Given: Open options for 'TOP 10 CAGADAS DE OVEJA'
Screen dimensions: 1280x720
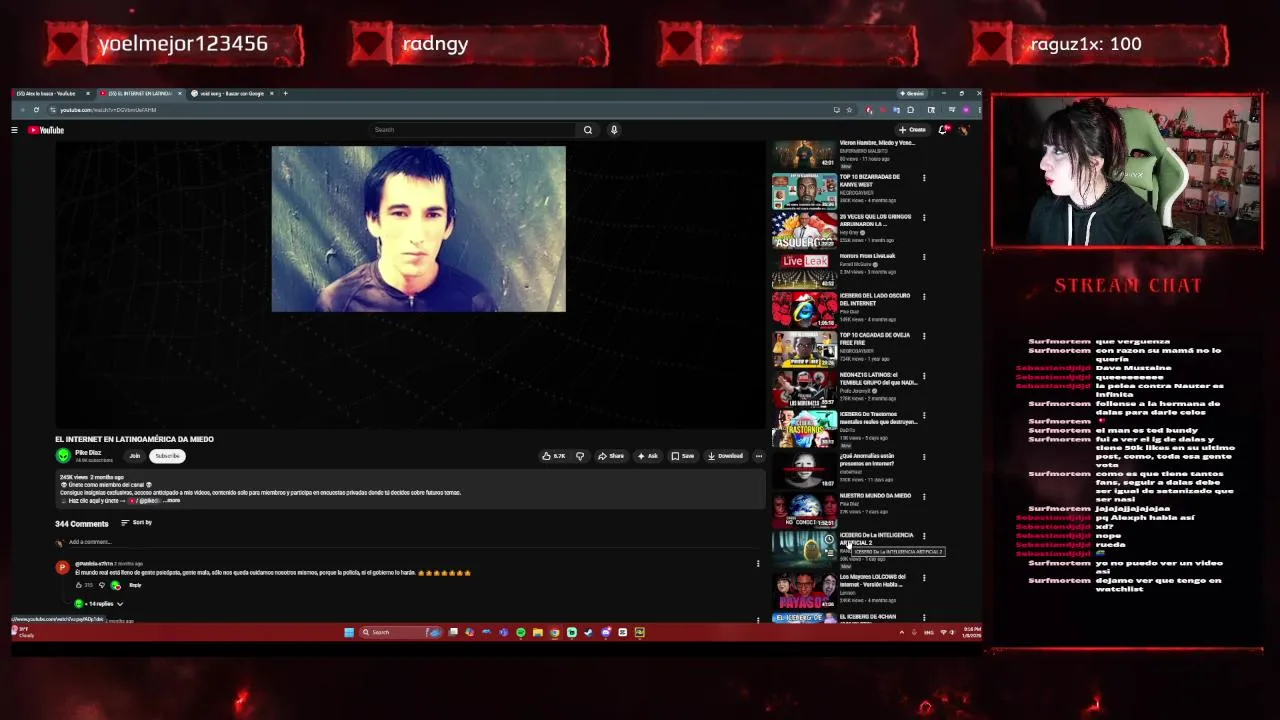Looking at the screenshot, I should pyautogui.click(x=924, y=337).
